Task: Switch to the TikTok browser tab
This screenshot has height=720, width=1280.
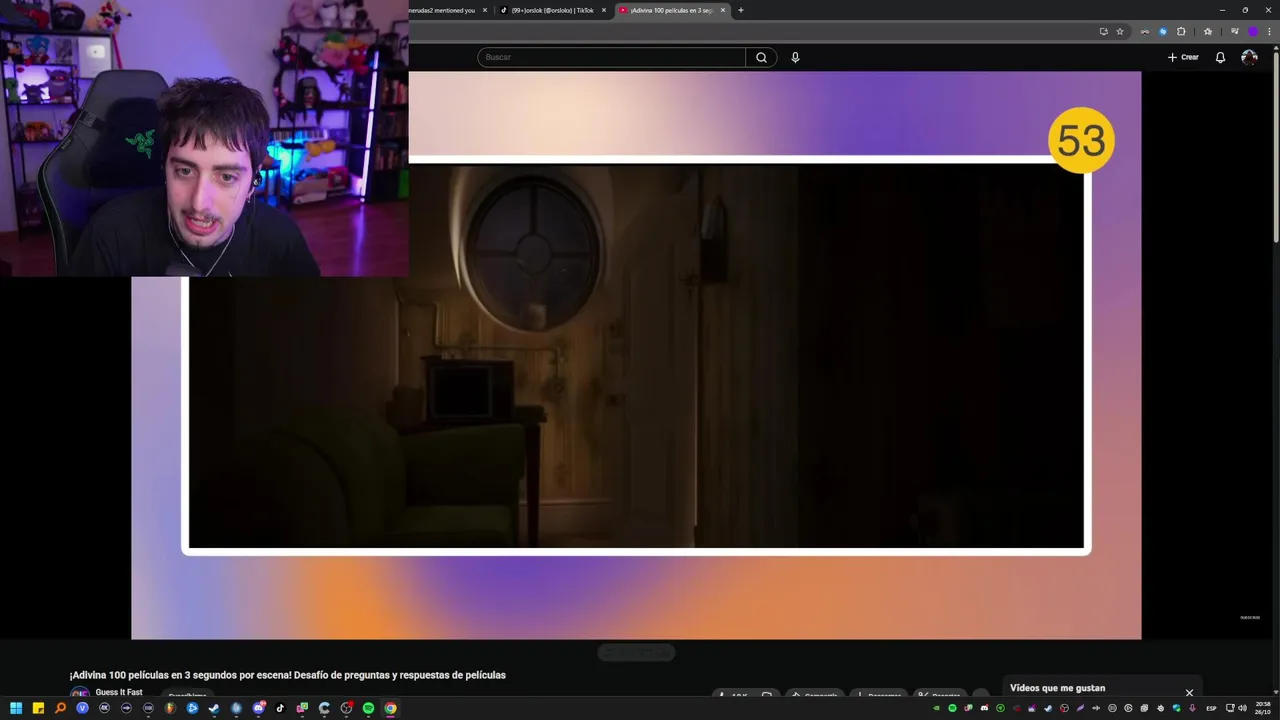Action: click(552, 10)
